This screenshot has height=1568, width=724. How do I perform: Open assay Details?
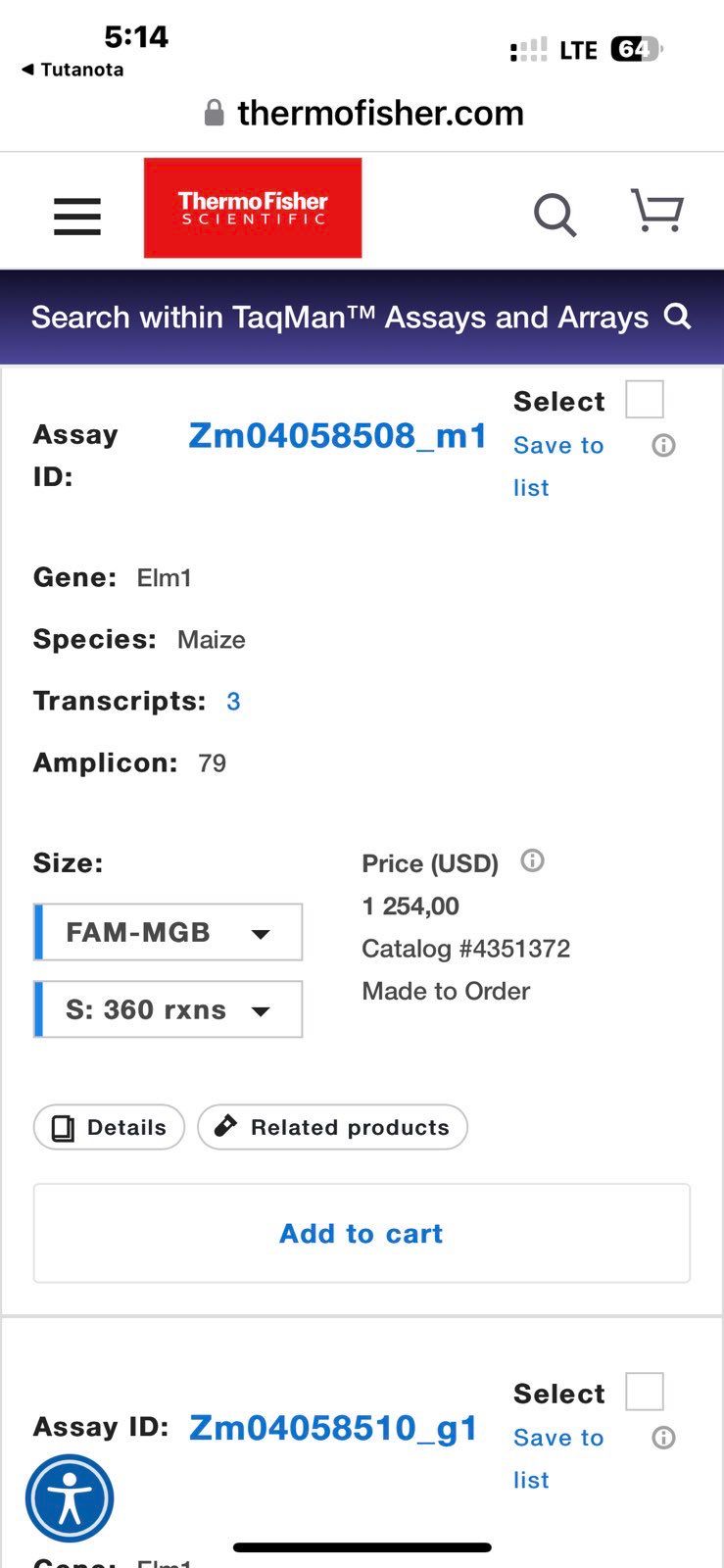109,1127
